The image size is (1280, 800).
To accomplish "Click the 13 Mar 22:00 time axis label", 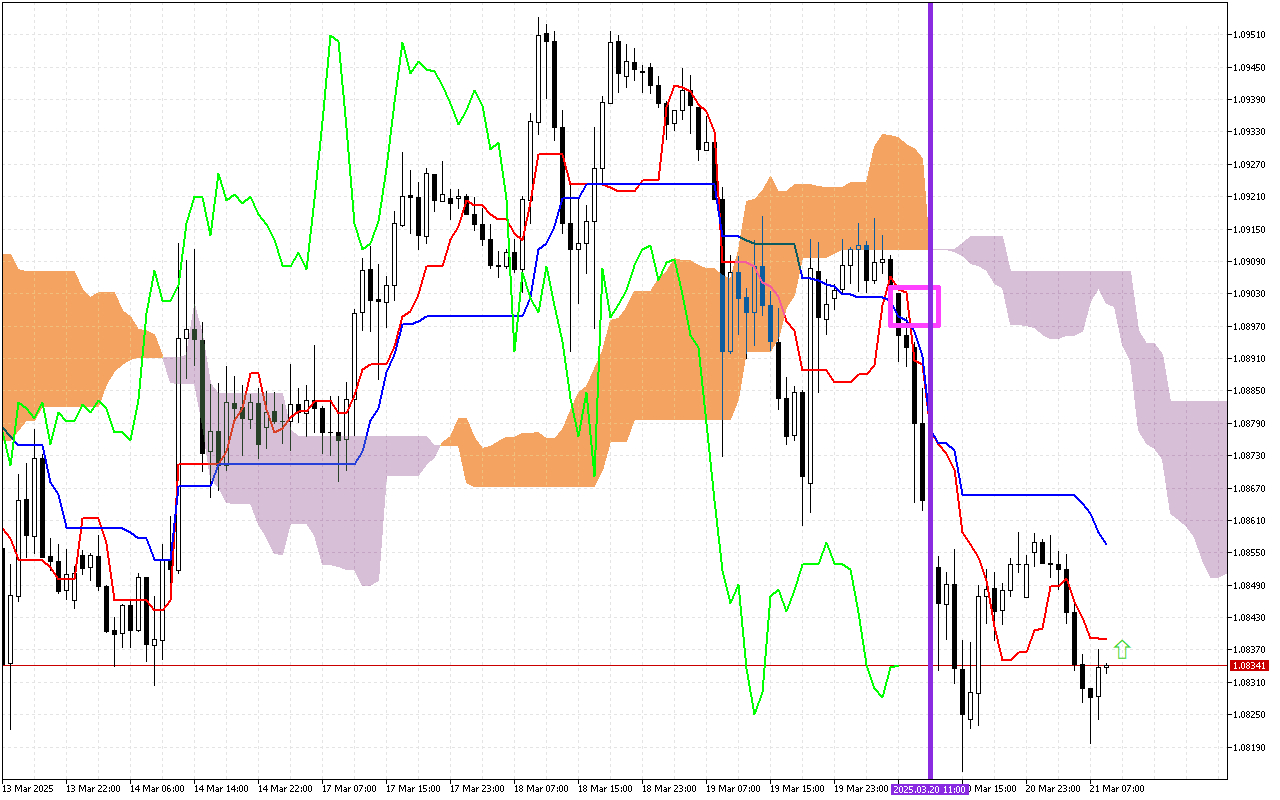I will pos(91,789).
